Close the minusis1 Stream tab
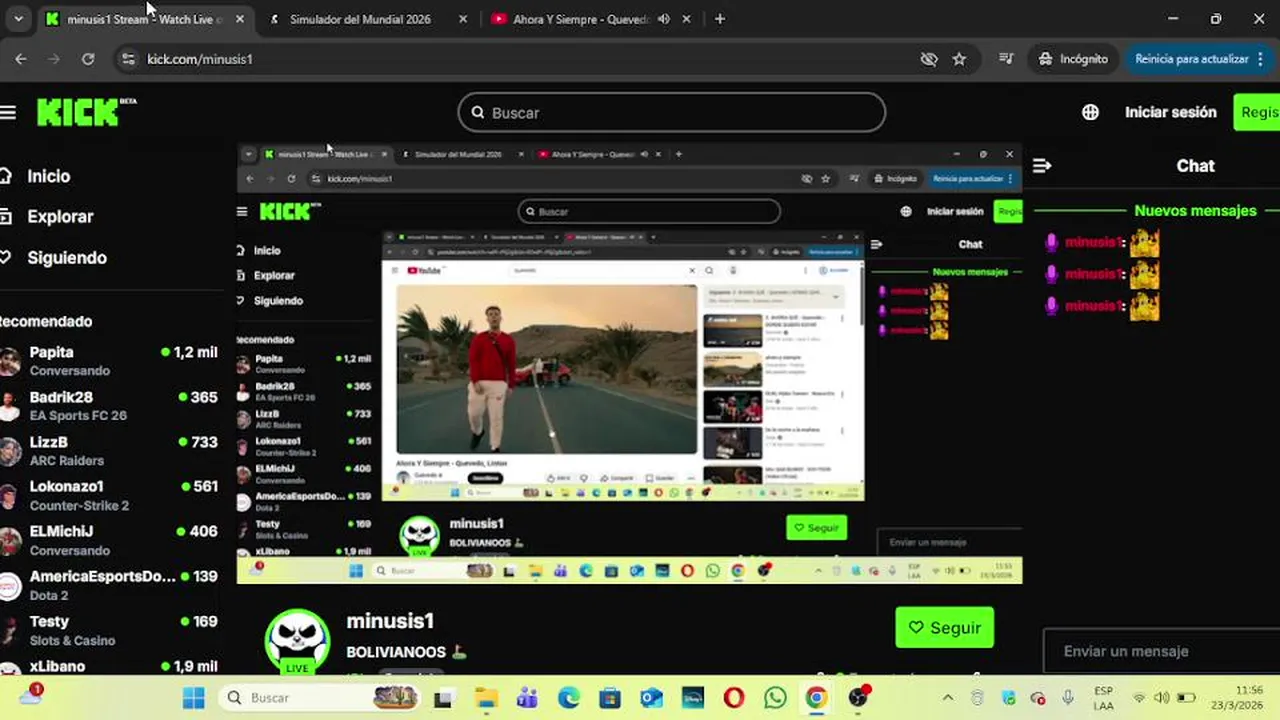The width and height of the screenshot is (1280, 720). coord(240,19)
